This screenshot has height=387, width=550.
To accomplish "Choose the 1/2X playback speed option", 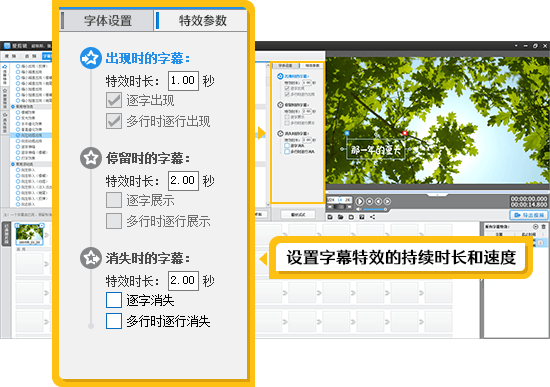I will coord(331,200).
